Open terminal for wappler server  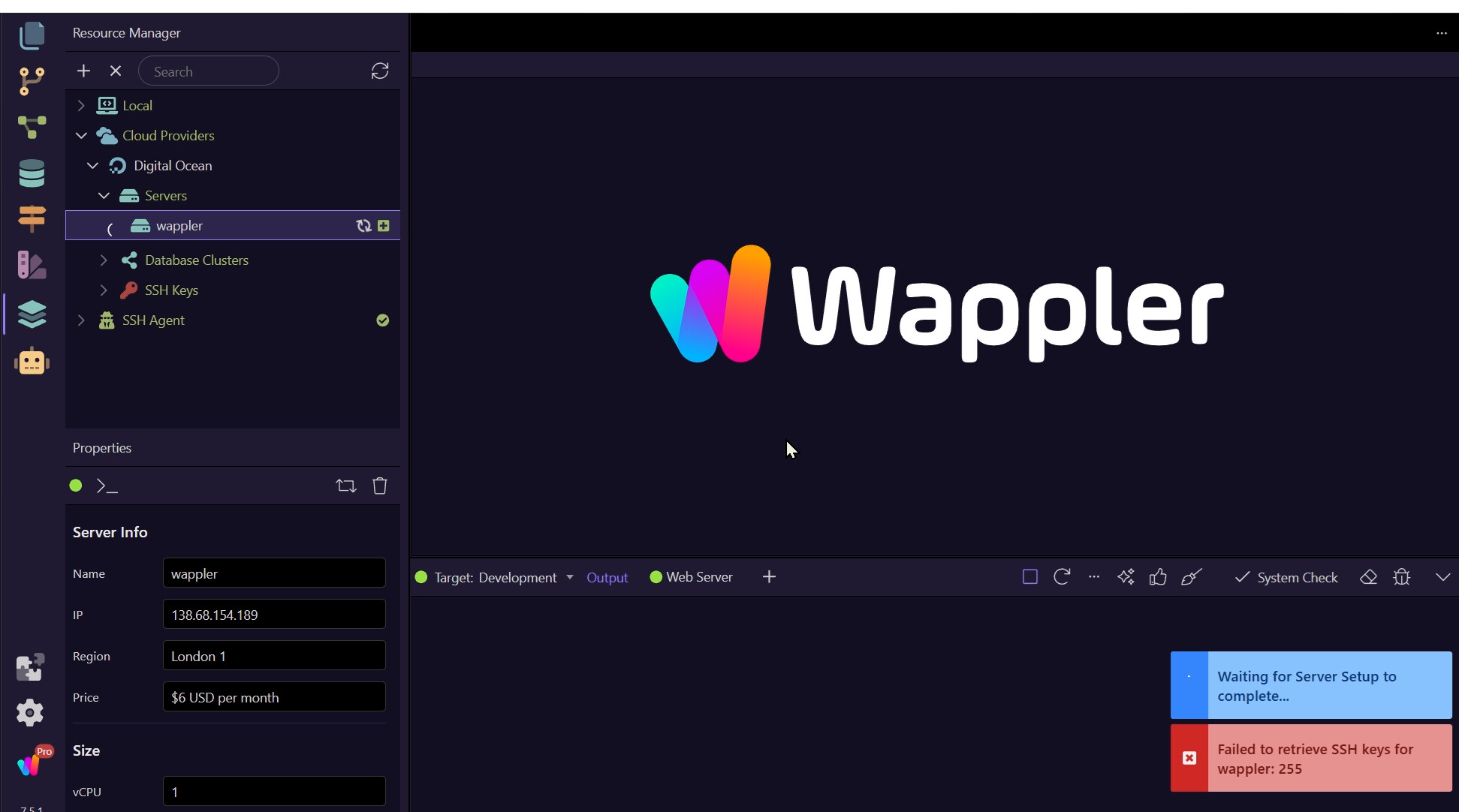[x=107, y=486]
